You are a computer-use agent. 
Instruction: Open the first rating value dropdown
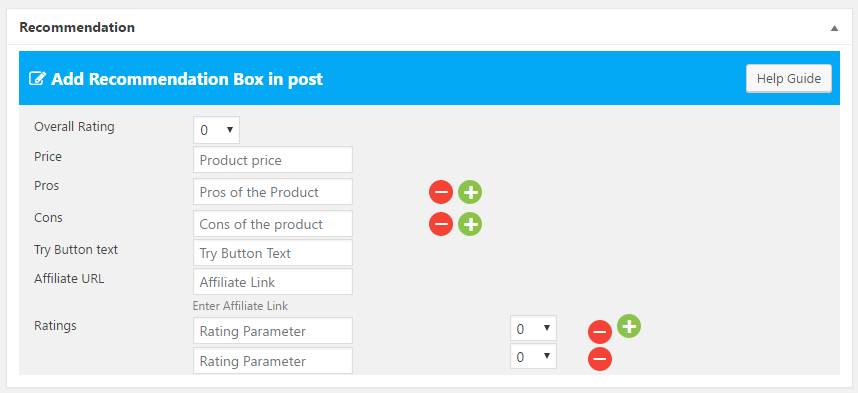click(534, 328)
